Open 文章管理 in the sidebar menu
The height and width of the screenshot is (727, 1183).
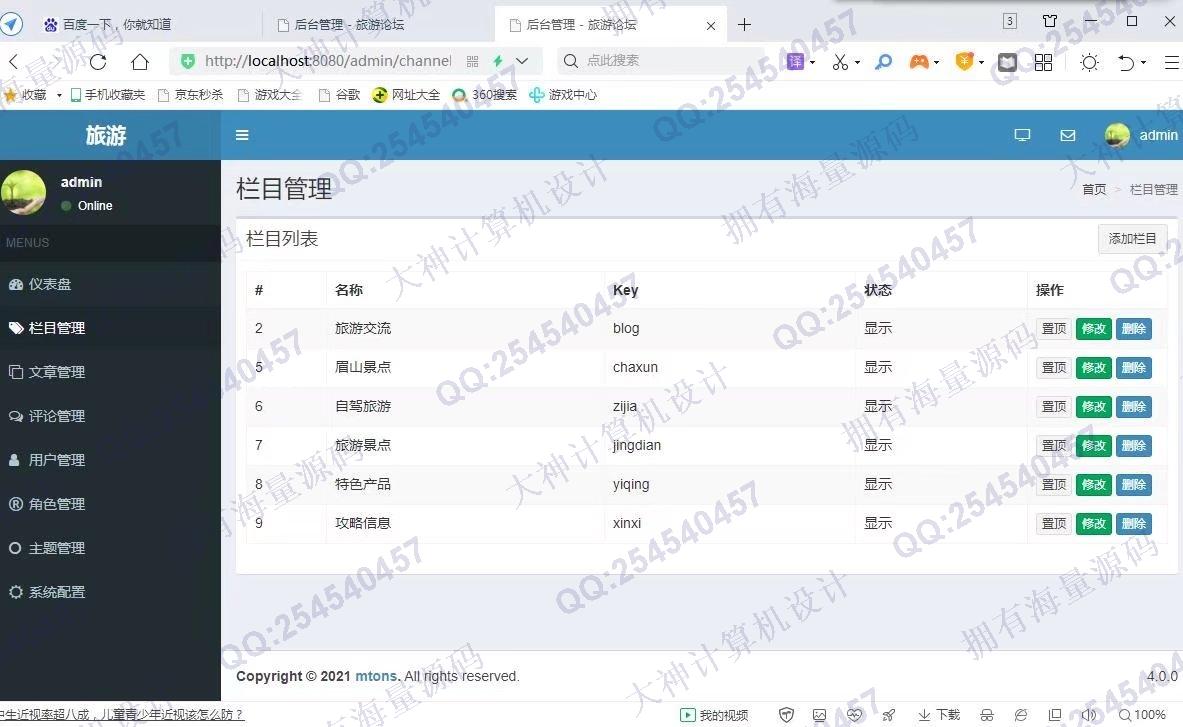[56, 372]
